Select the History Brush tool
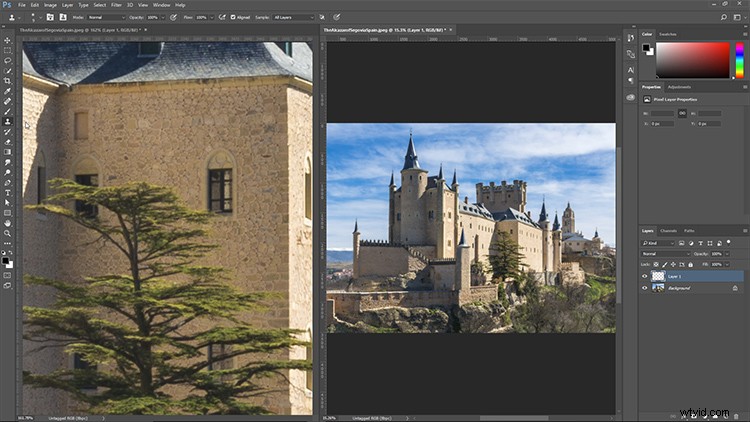The height and width of the screenshot is (422, 750). pyautogui.click(x=7, y=132)
